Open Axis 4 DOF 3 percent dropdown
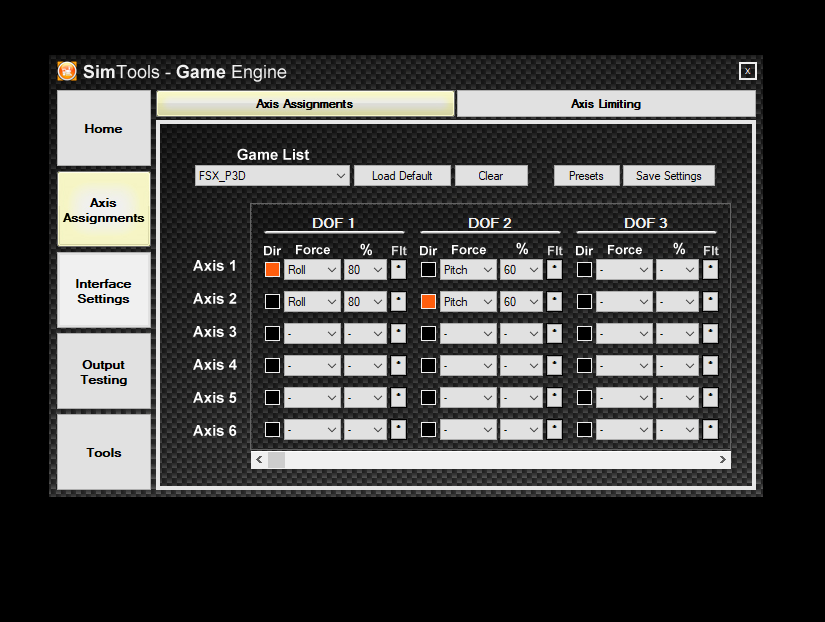 click(677, 365)
